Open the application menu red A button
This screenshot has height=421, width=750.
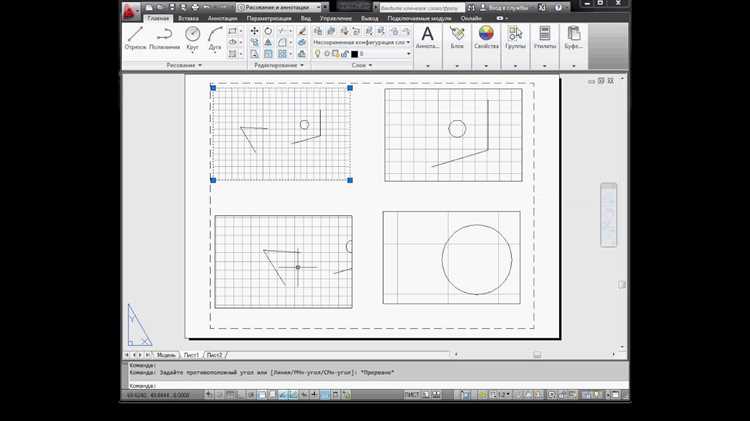(x=130, y=11)
